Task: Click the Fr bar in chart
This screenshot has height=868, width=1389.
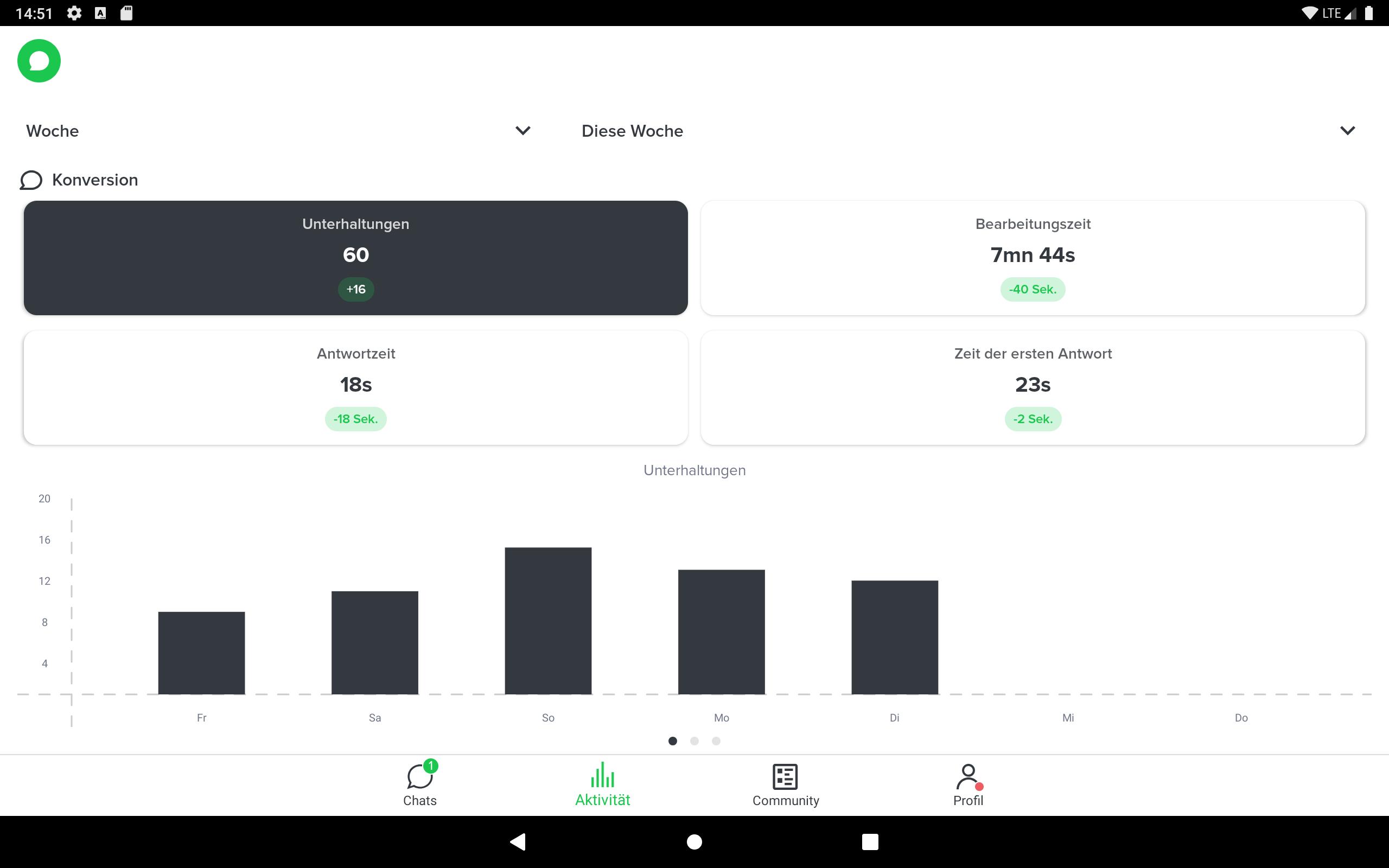Action: tap(201, 653)
